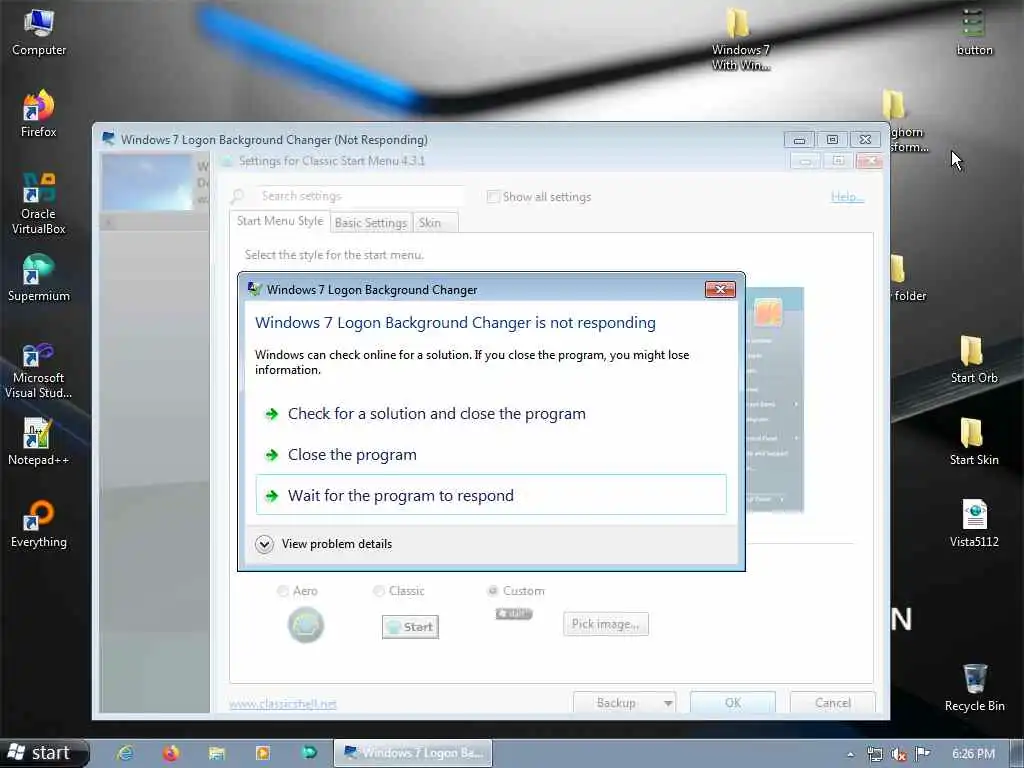Open Windows Explorer from taskbar

click(216, 753)
